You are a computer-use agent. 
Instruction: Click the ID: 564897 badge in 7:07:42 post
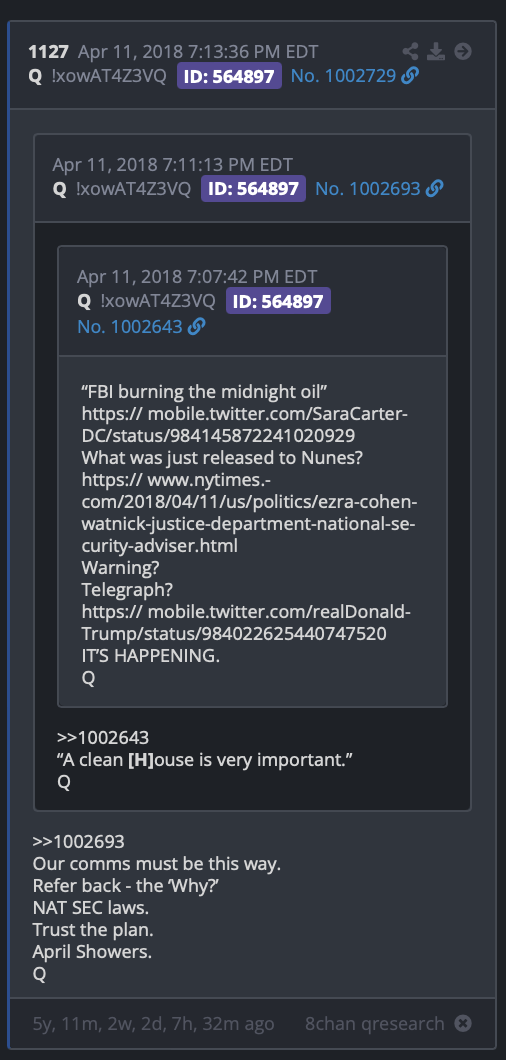[278, 301]
